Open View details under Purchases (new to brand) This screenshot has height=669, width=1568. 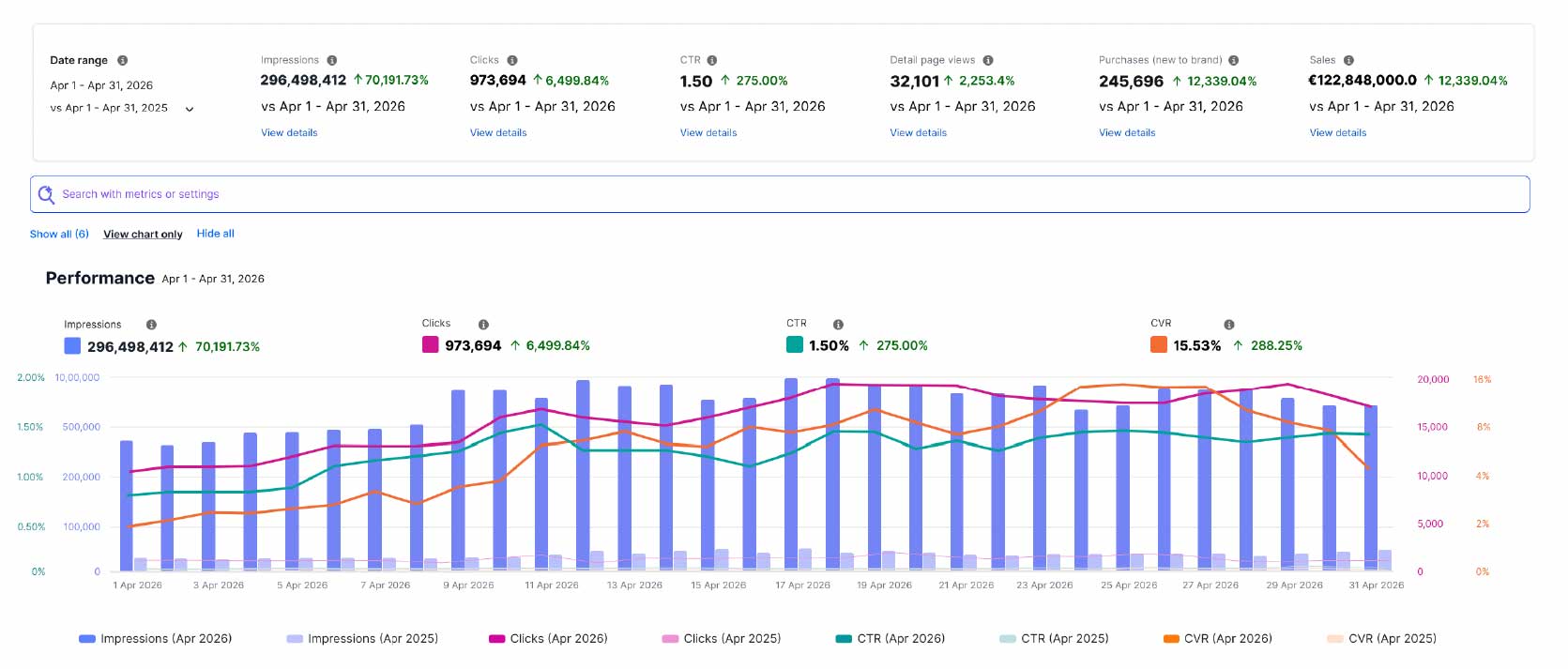pyautogui.click(x=1127, y=133)
